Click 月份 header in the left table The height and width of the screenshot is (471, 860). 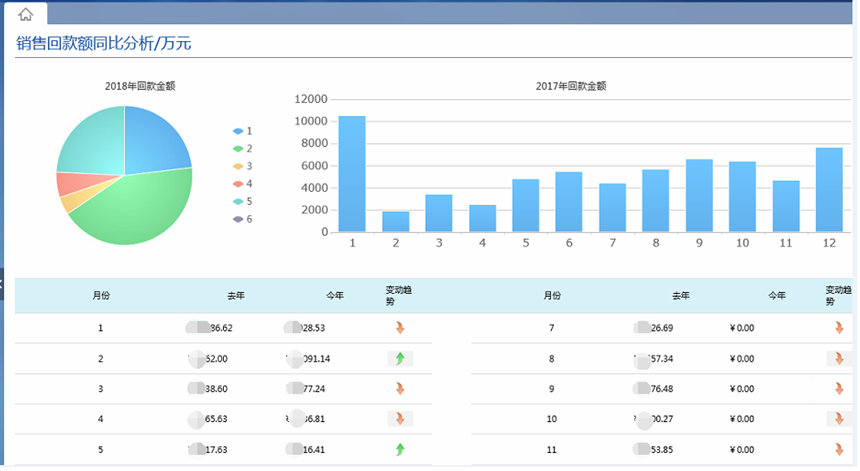pos(101,296)
